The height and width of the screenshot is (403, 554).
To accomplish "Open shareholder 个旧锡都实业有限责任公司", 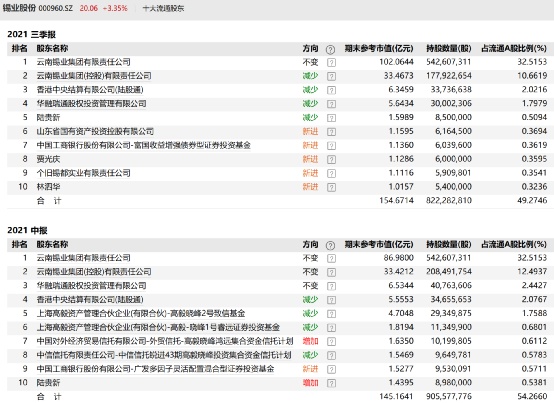I will tap(84, 173).
